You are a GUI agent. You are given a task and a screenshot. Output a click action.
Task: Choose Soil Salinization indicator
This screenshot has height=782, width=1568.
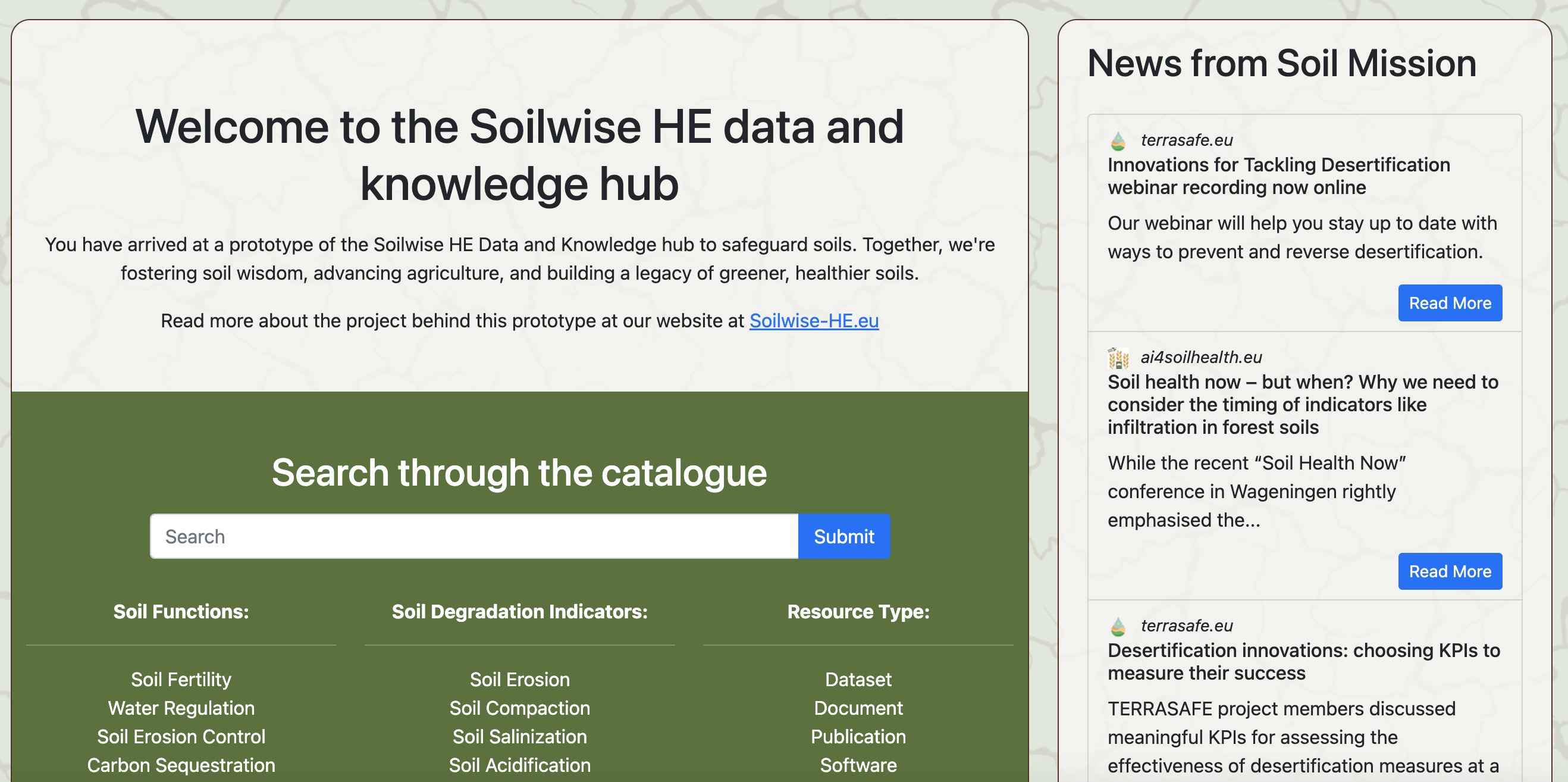coord(520,736)
